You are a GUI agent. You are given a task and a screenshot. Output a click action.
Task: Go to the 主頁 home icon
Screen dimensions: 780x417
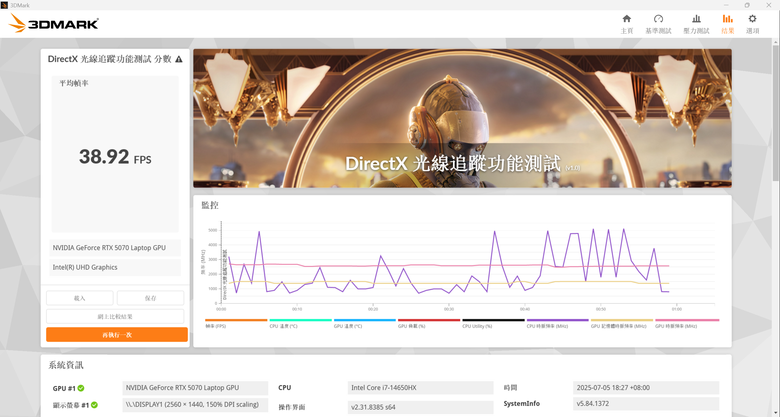click(627, 19)
